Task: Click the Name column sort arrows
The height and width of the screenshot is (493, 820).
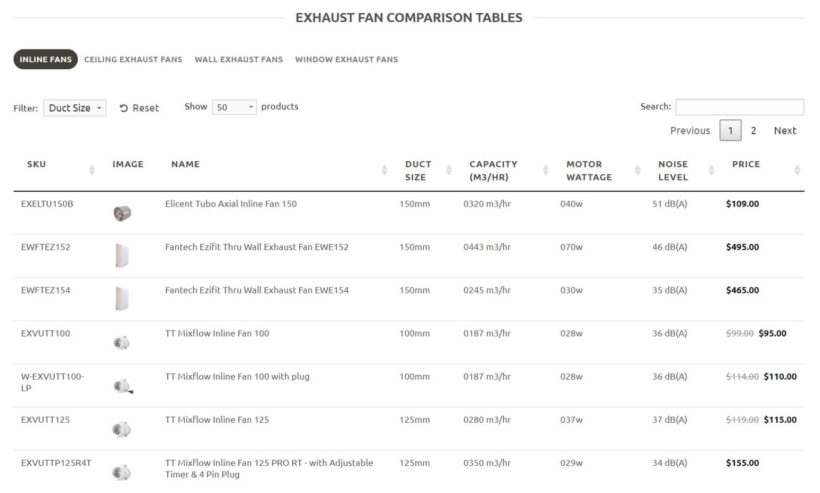Action: click(385, 171)
